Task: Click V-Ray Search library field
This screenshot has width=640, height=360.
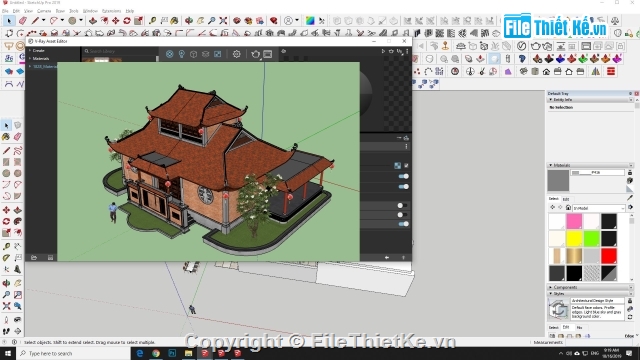Action: (120, 51)
